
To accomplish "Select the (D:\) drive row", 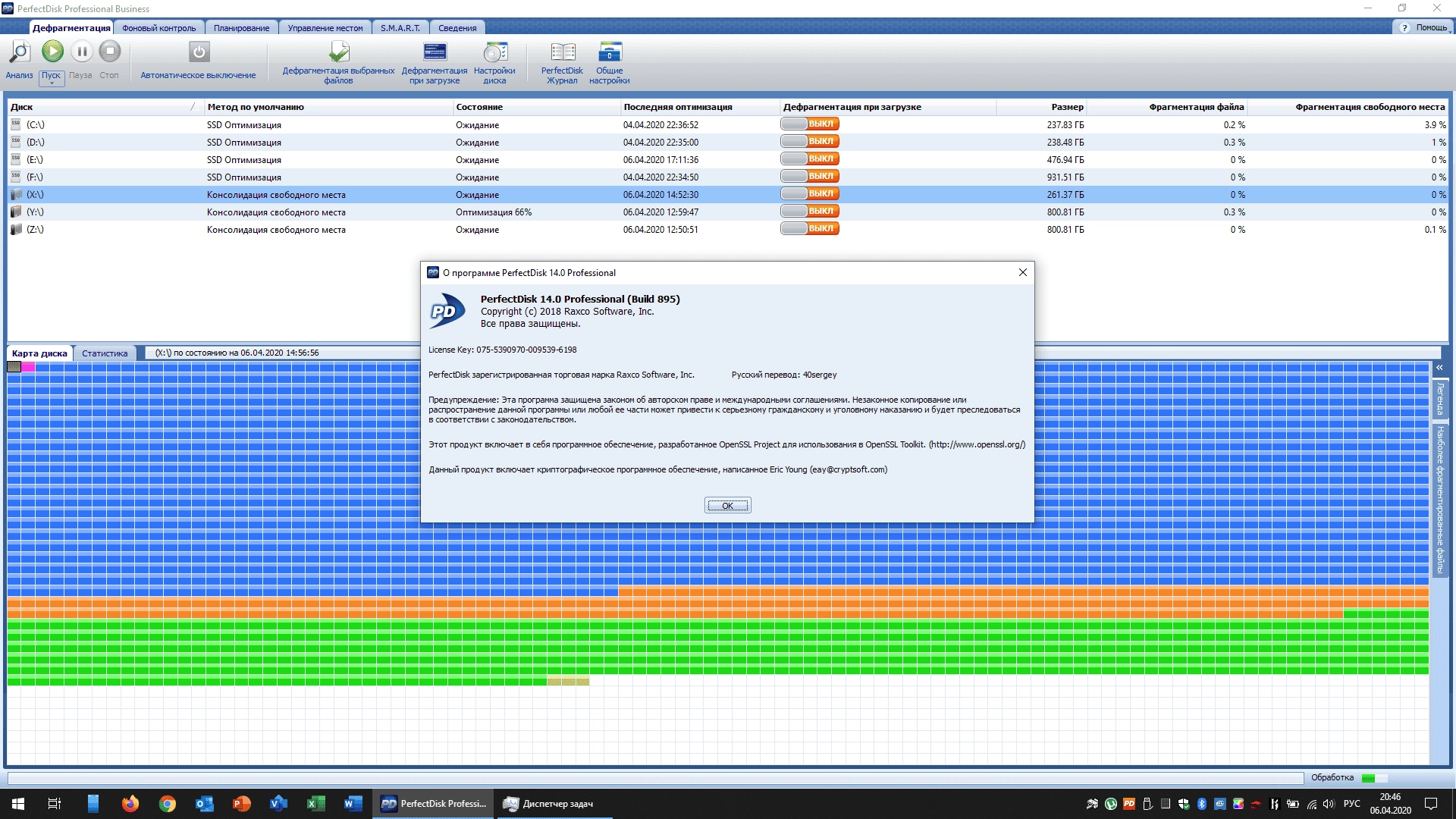I will (728, 142).
